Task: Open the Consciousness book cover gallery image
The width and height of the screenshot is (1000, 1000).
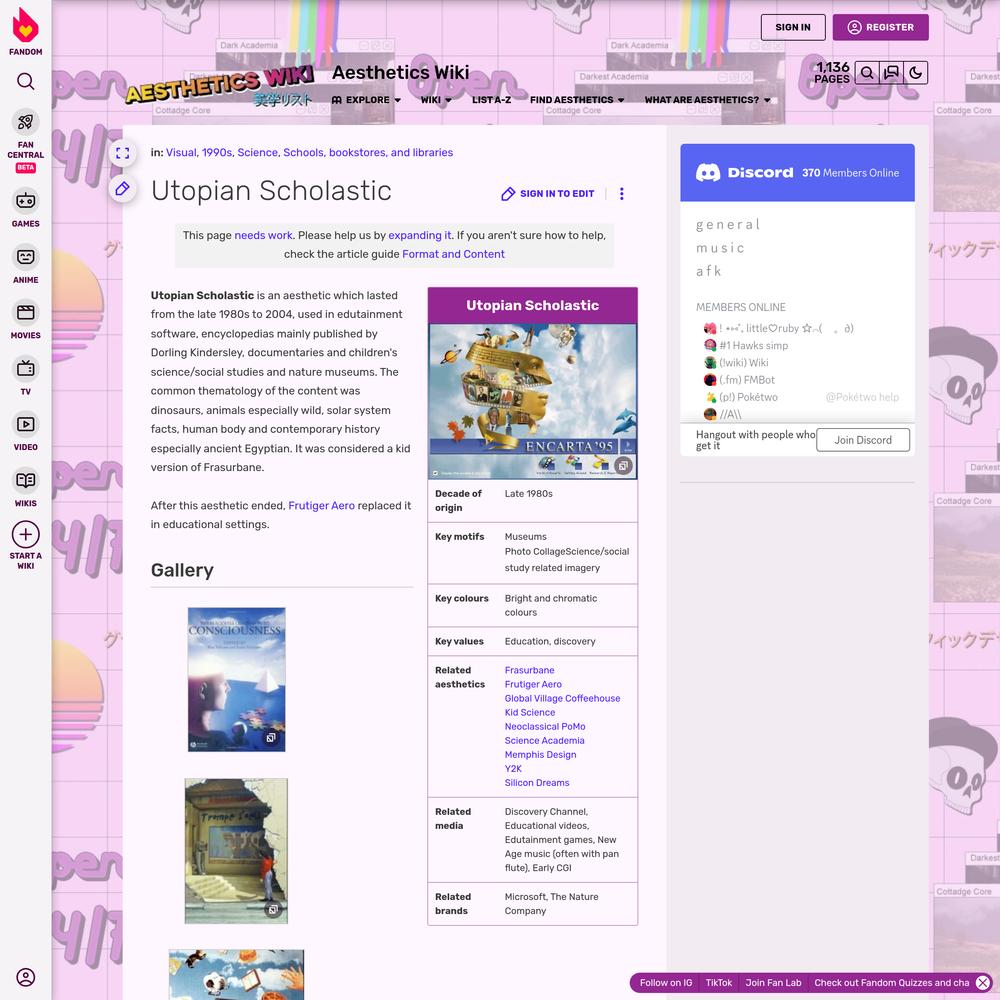Action: [237, 679]
